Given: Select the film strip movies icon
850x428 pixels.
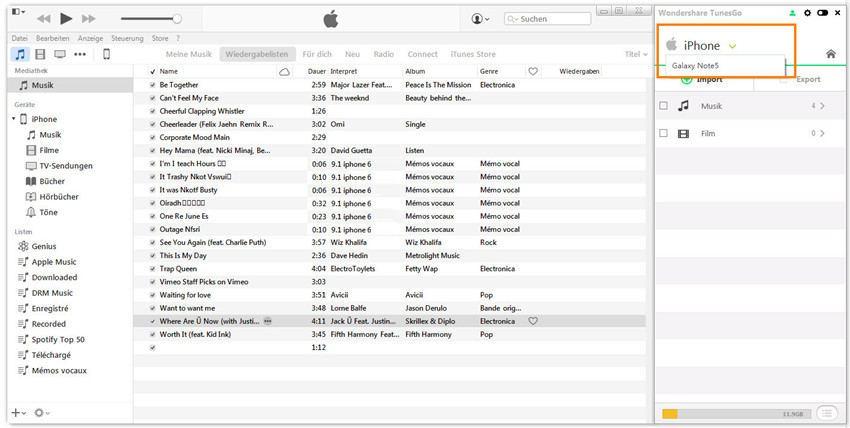Looking at the screenshot, I should (40, 54).
